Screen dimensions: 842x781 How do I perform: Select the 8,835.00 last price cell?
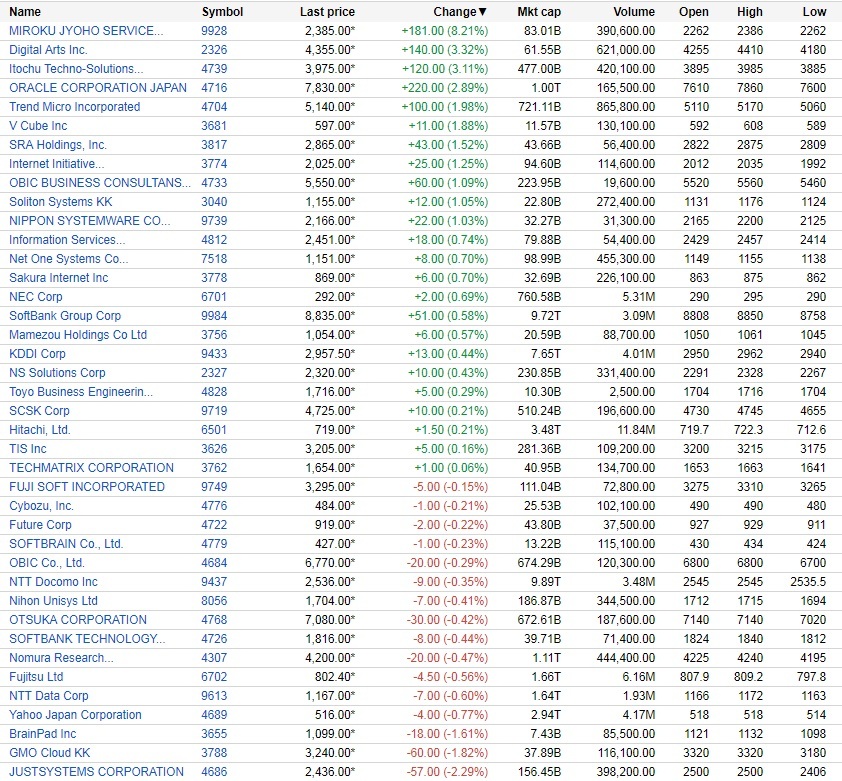(330, 316)
